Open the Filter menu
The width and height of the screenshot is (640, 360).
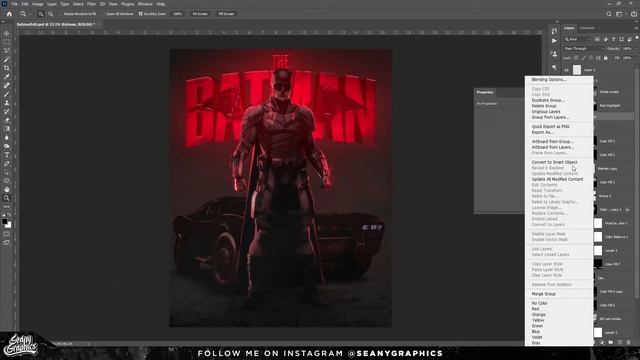pos(91,4)
